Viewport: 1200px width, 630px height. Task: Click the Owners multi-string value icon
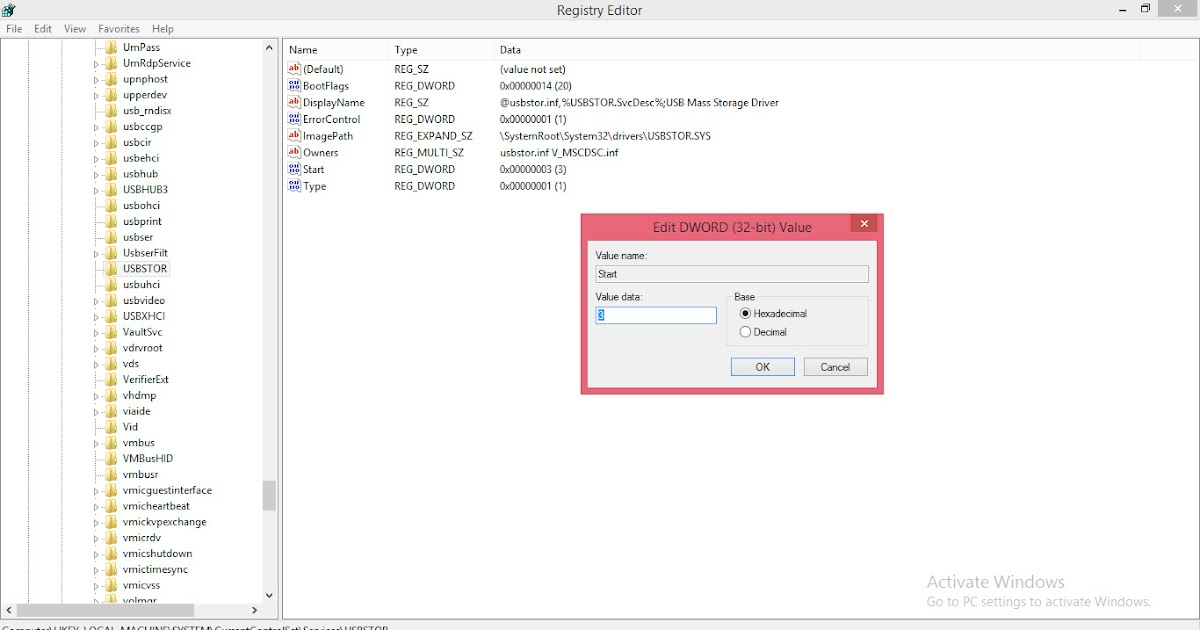[293, 152]
